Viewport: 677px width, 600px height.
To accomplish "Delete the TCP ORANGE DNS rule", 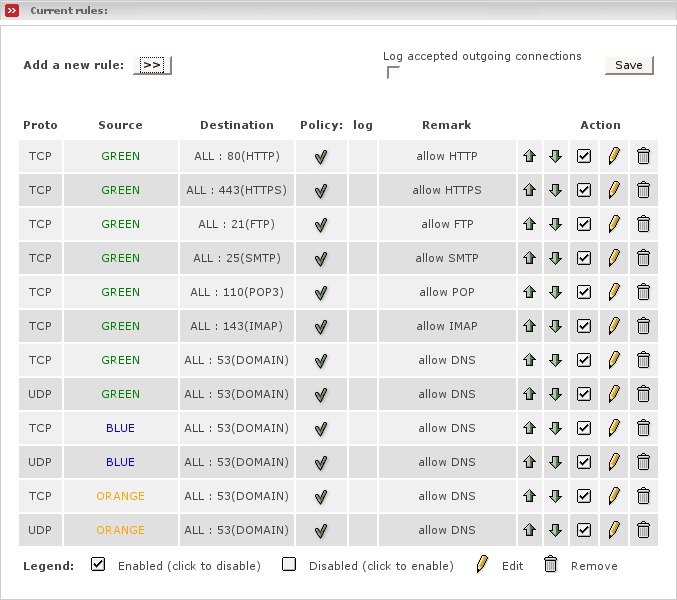I will coord(643,496).
